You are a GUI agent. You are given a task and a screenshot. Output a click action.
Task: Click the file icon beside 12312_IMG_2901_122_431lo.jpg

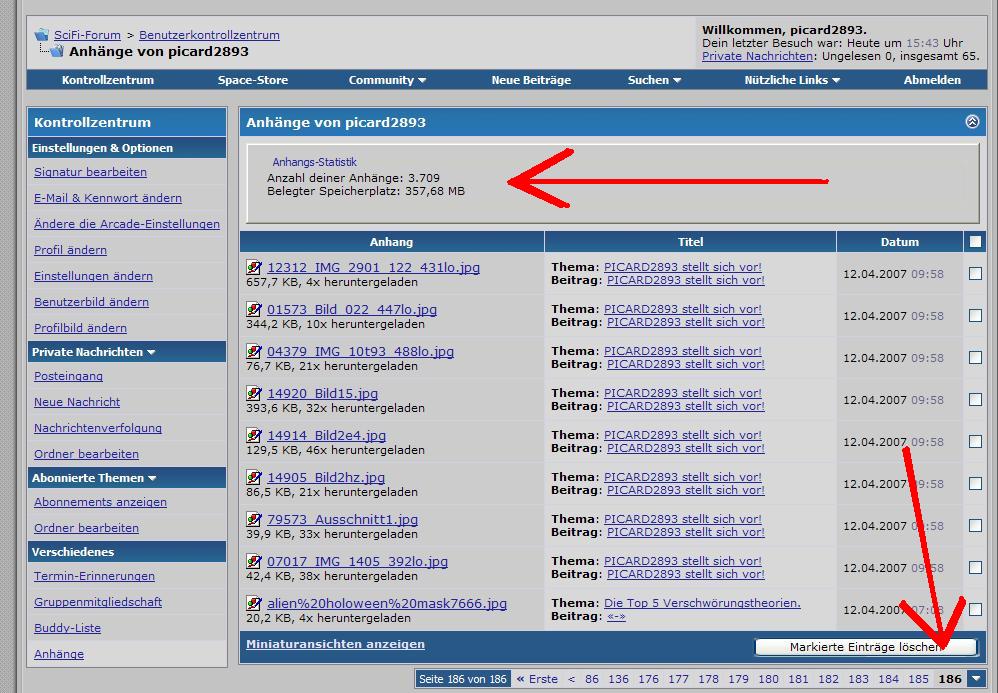(254, 267)
